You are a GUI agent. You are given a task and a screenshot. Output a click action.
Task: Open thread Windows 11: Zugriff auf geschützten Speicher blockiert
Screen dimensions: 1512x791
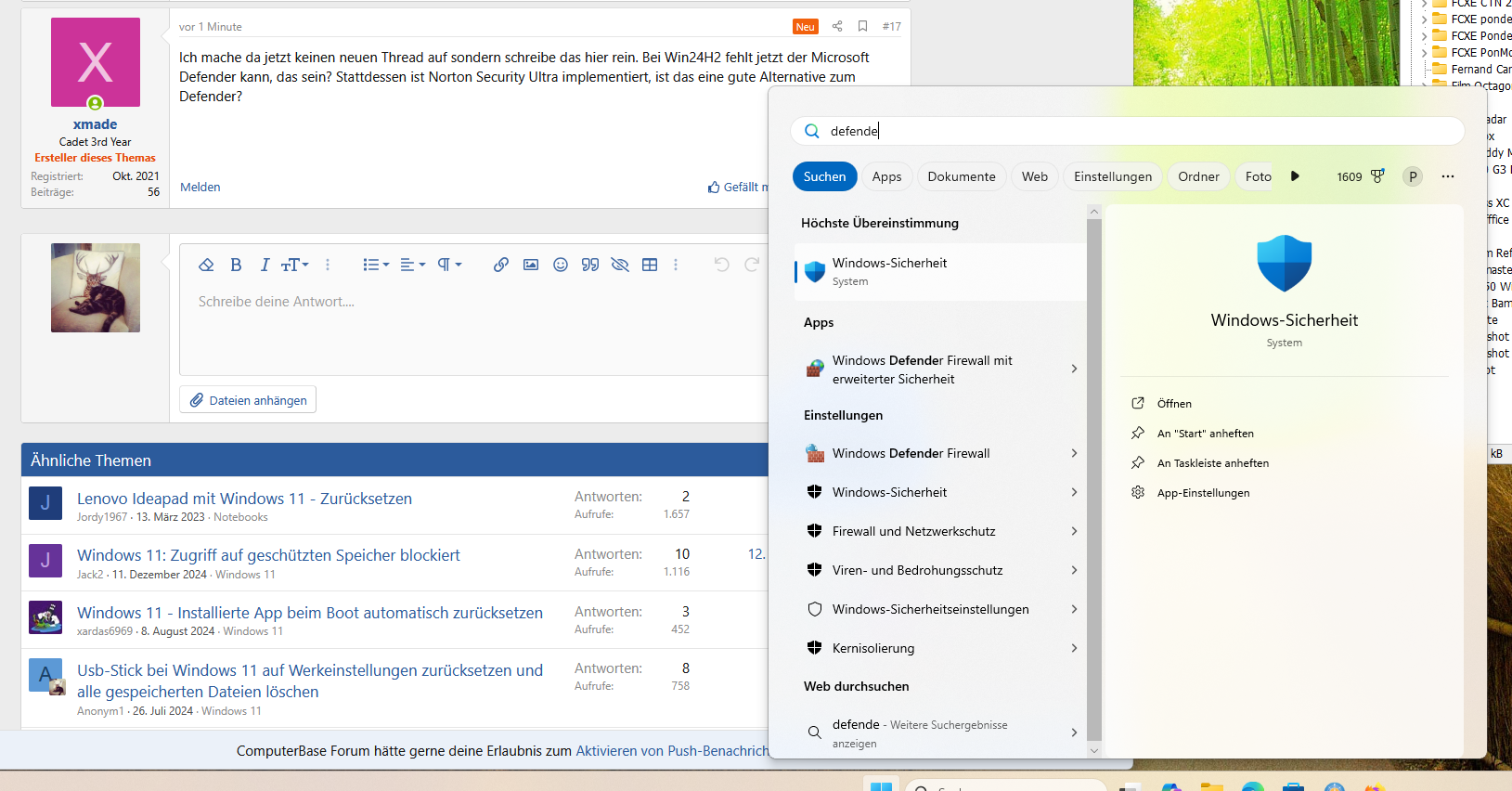pyautogui.click(x=268, y=555)
